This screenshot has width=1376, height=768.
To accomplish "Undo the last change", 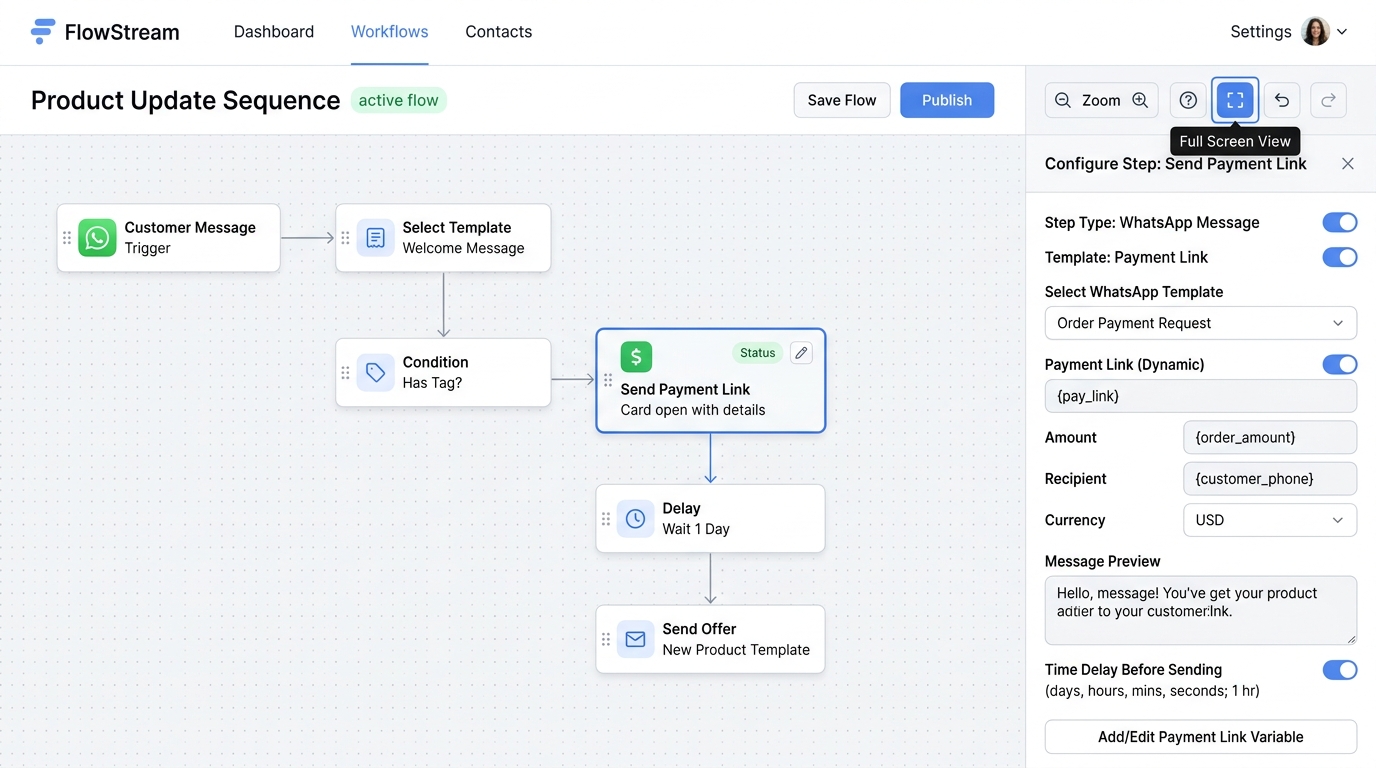I will [x=1282, y=100].
